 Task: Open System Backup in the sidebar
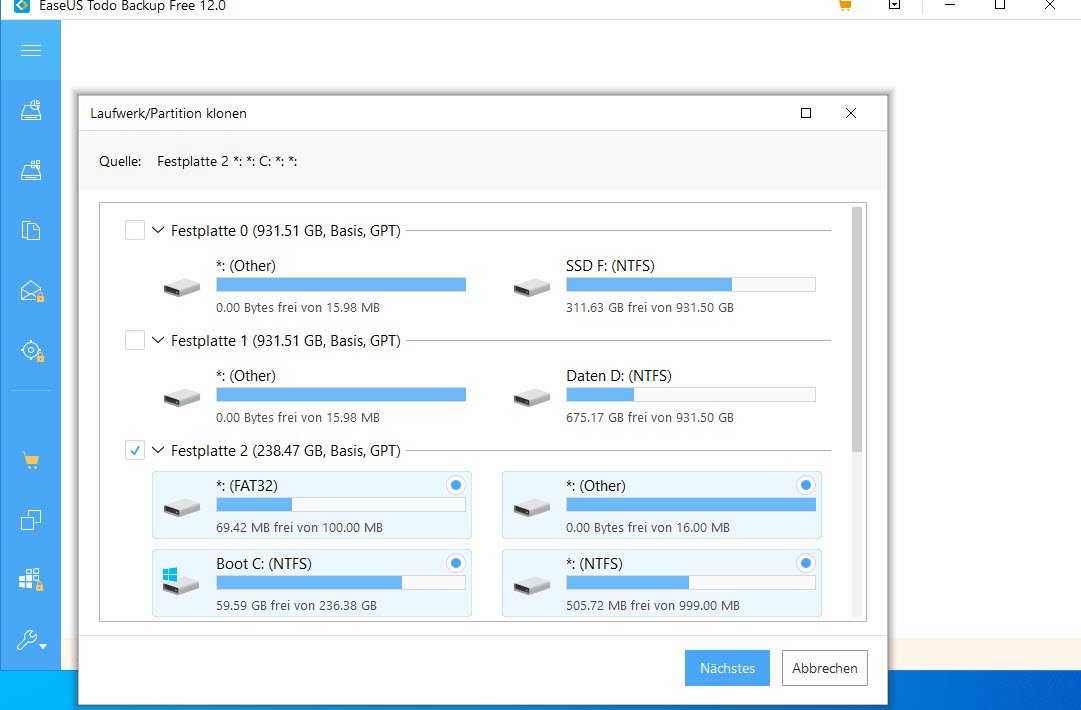click(30, 171)
